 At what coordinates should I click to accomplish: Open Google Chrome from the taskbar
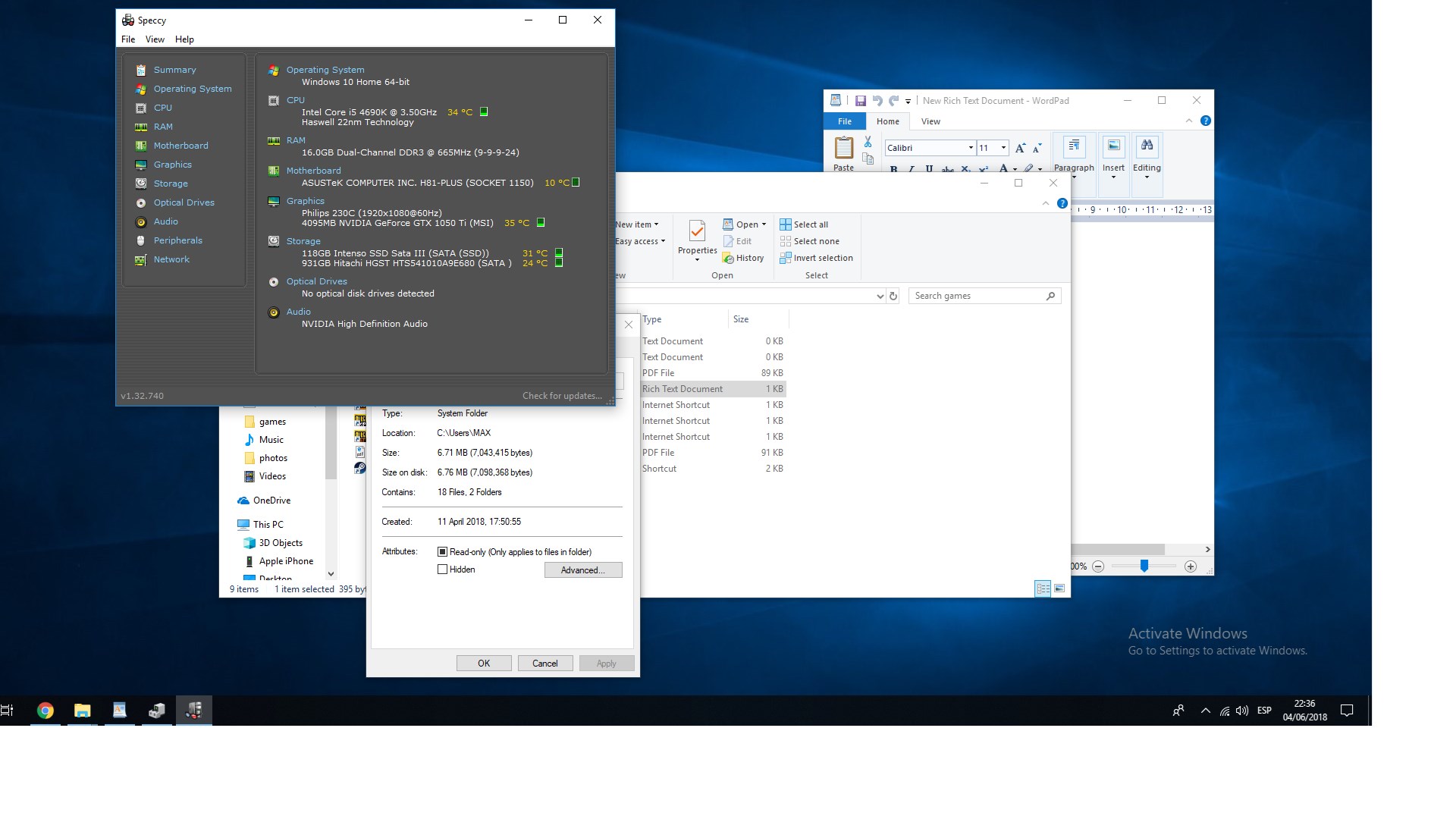45,711
